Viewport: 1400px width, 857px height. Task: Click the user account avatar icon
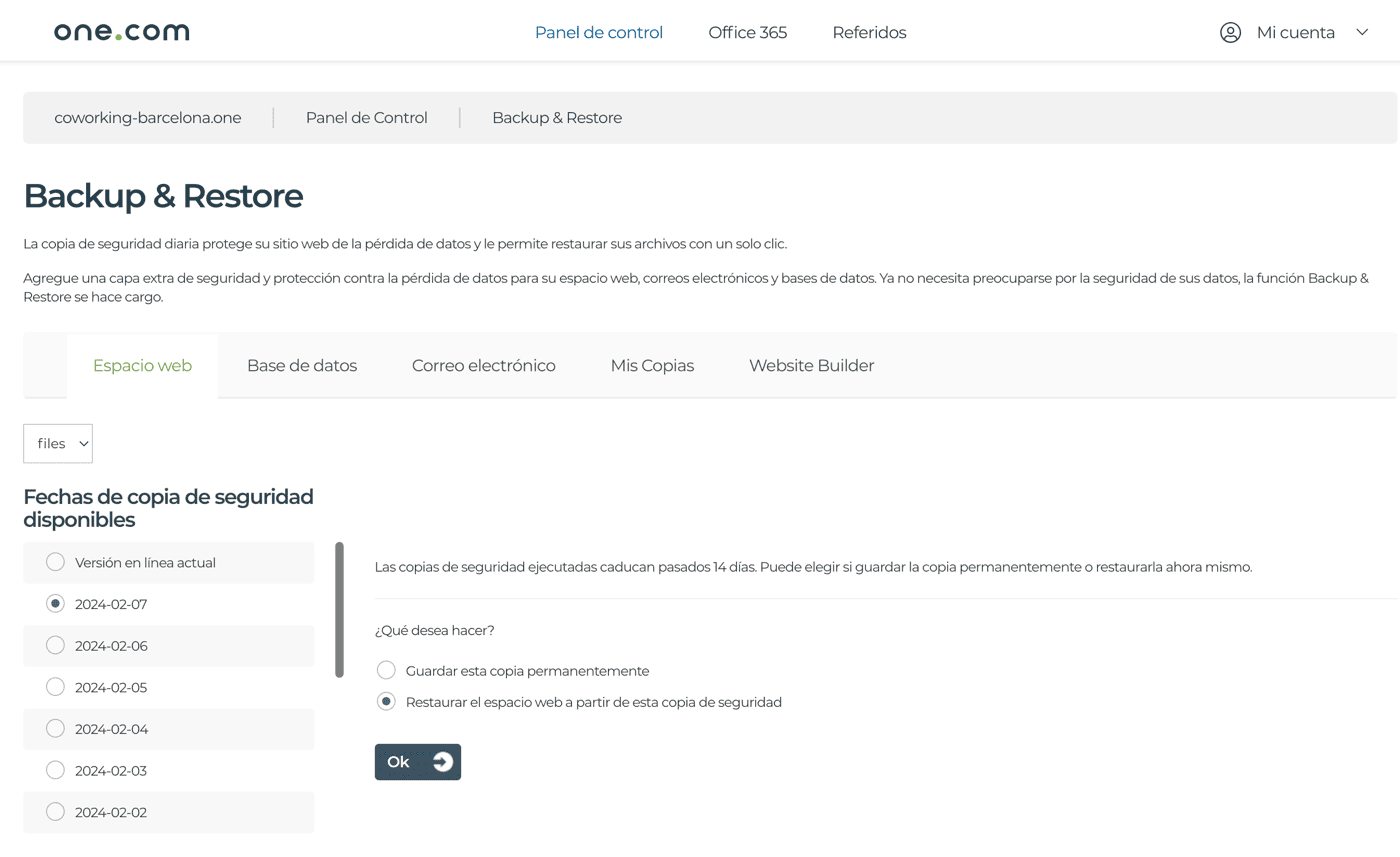pyautogui.click(x=1230, y=32)
